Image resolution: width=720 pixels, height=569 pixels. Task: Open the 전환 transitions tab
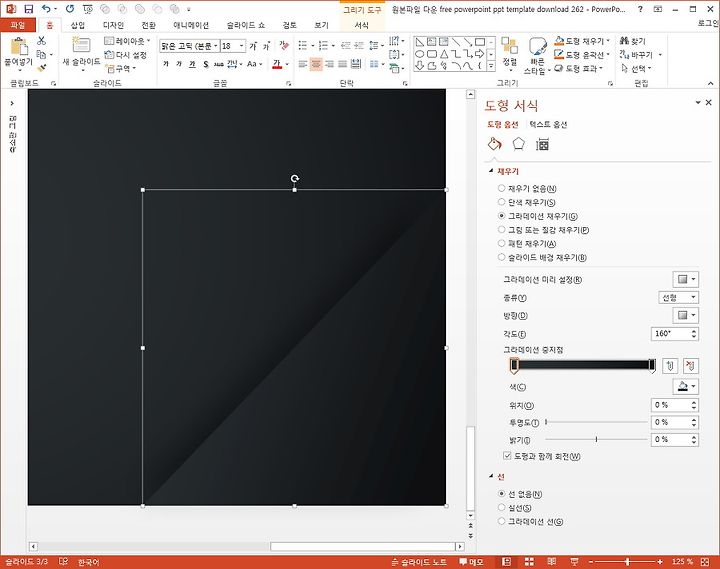(x=148, y=25)
